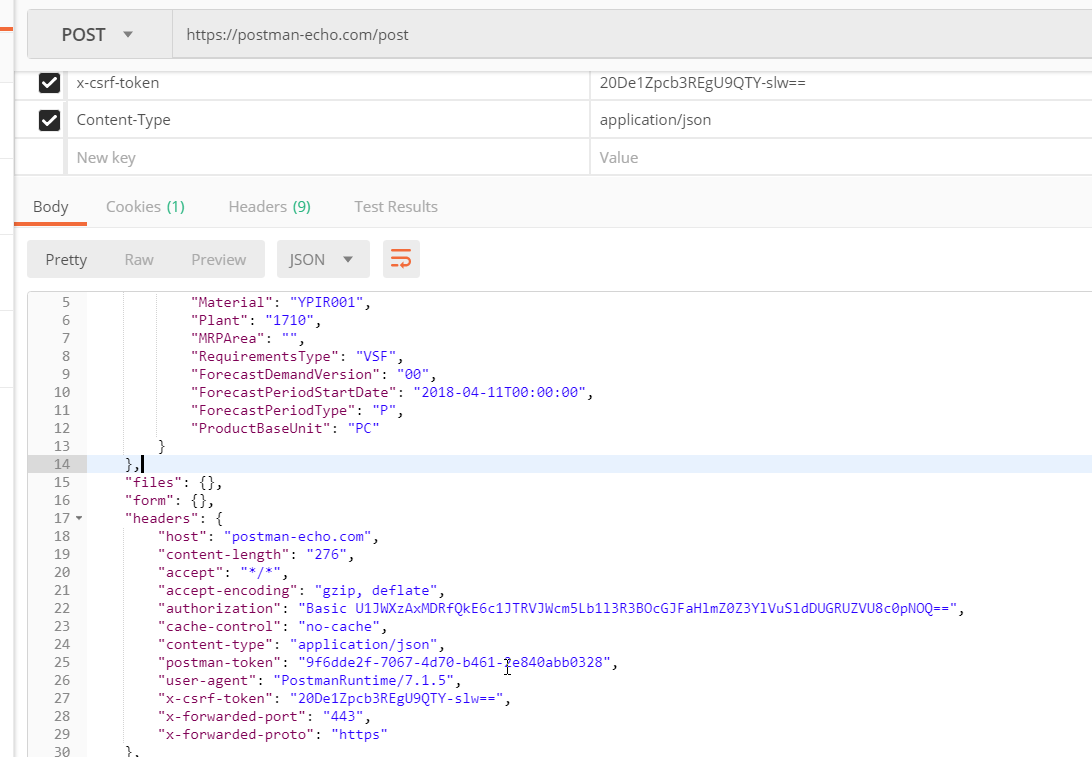Collapse the headers object at line 17

77,518
